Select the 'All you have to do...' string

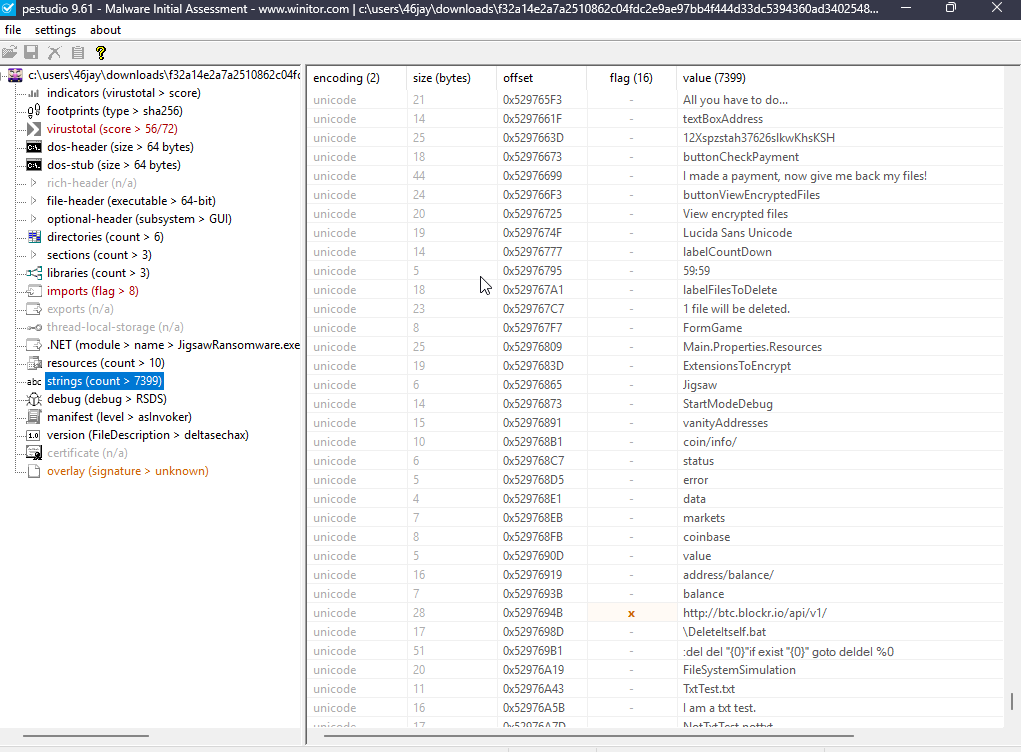[x=735, y=100]
